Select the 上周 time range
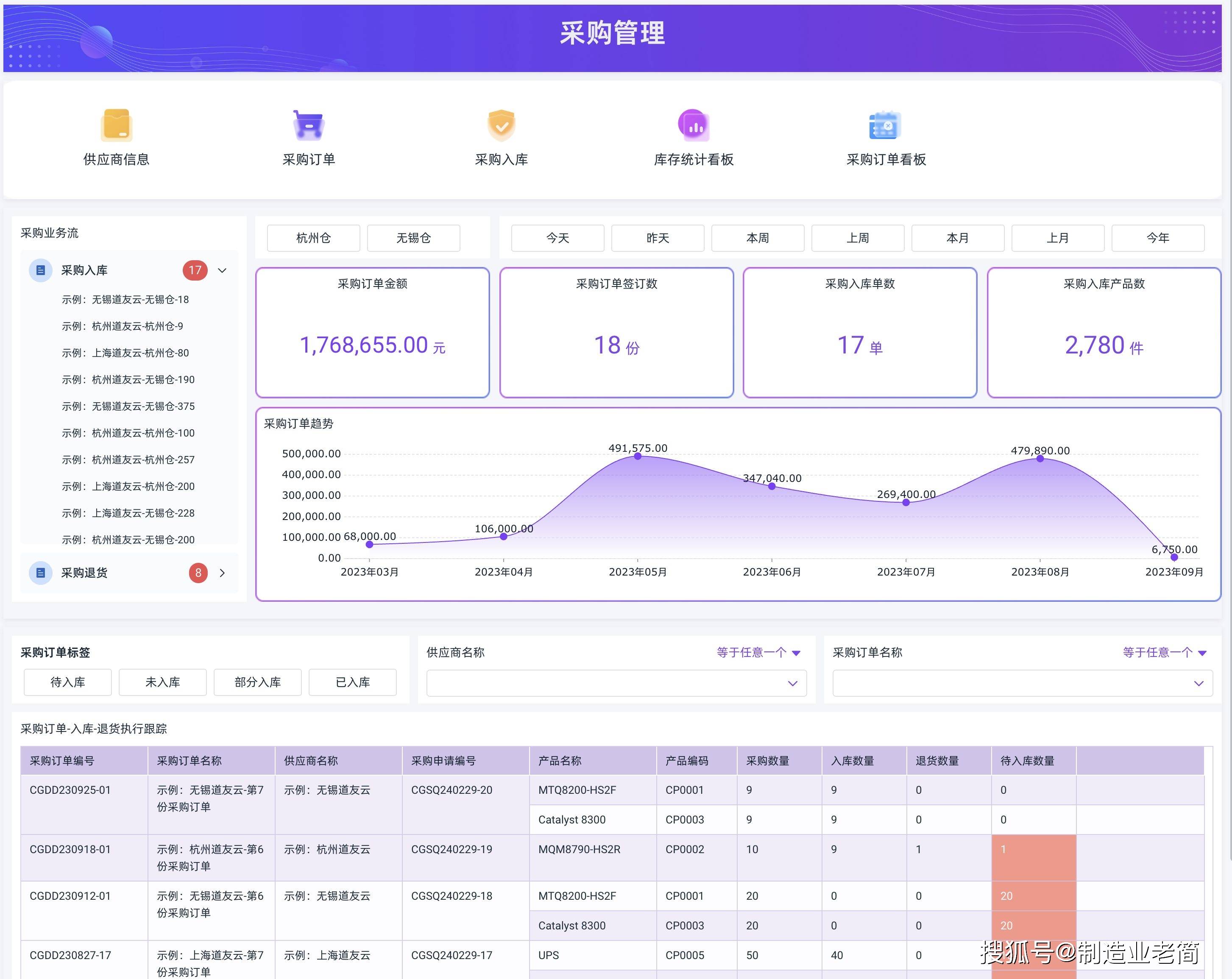The image size is (1232, 979). (858, 238)
